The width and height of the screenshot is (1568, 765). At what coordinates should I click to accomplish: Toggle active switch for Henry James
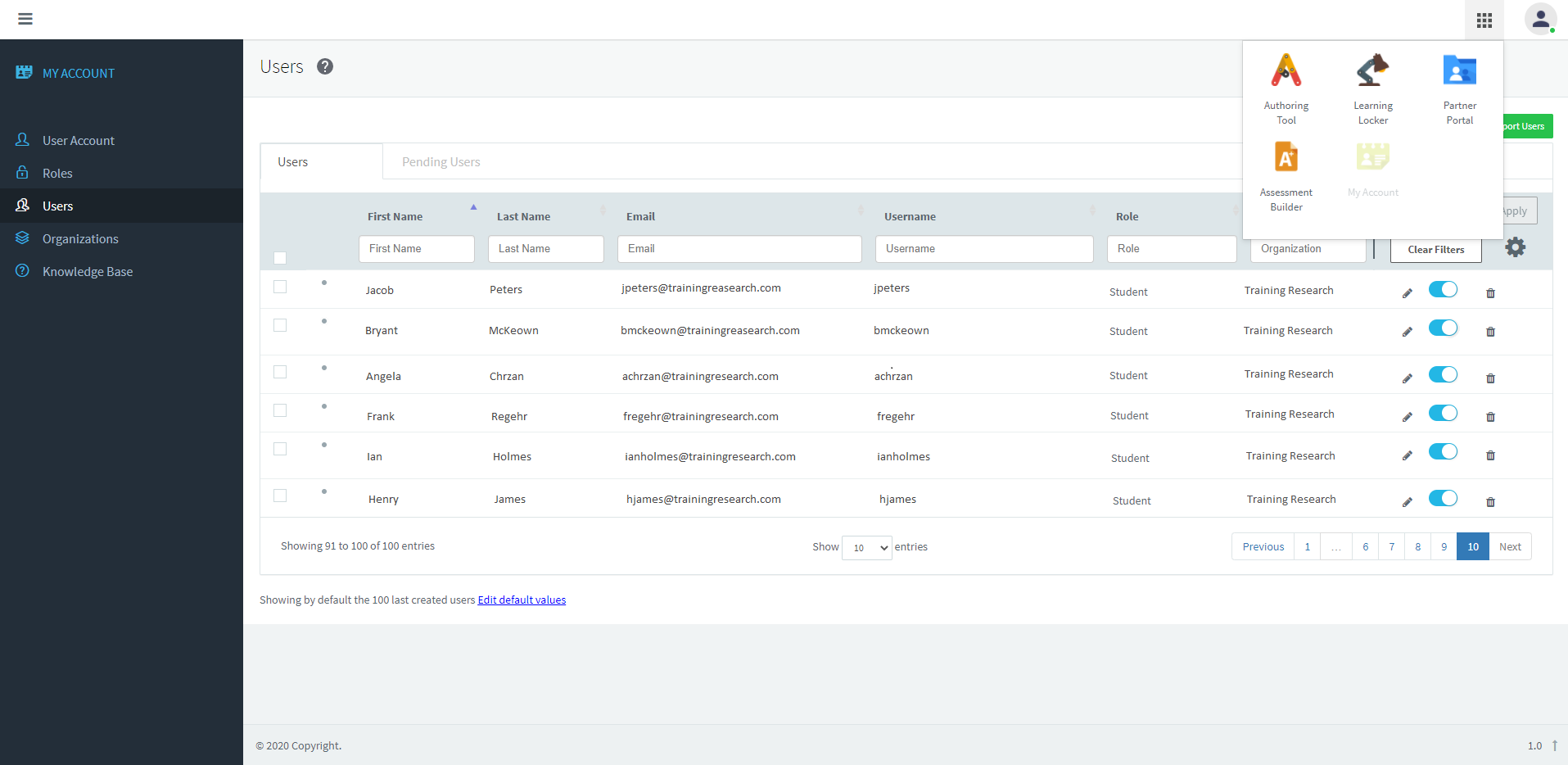tap(1443, 498)
